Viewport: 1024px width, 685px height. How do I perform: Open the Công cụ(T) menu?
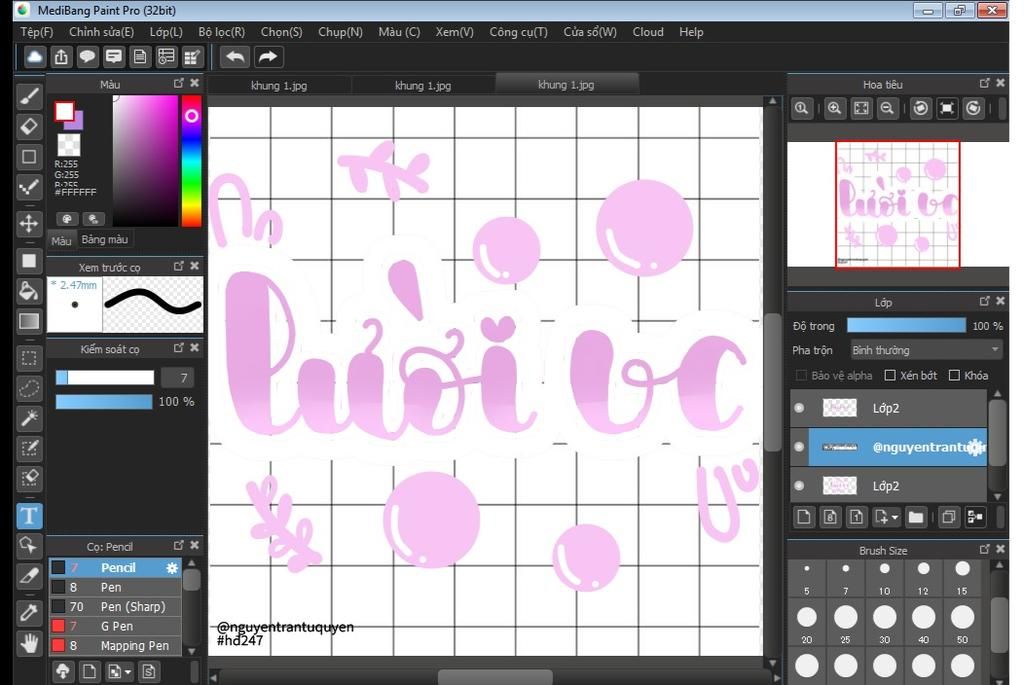519,32
